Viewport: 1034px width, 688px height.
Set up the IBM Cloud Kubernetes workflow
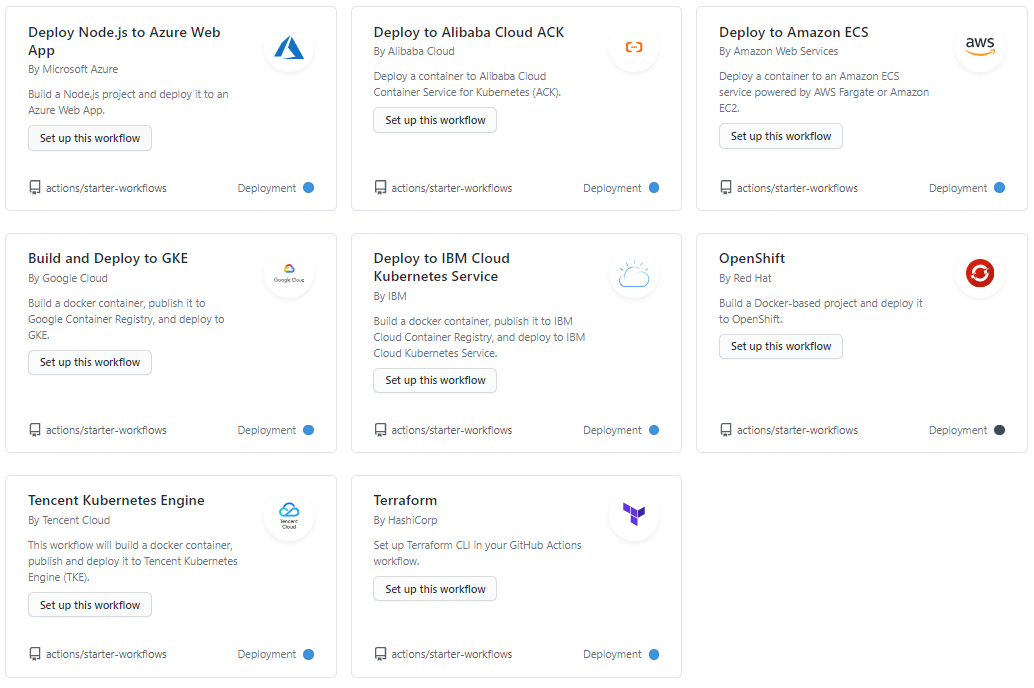pyautogui.click(x=435, y=380)
